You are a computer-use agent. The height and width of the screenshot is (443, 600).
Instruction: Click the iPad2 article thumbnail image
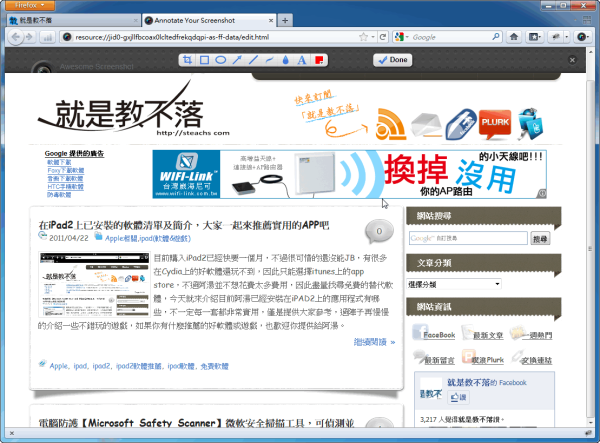[95, 284]
